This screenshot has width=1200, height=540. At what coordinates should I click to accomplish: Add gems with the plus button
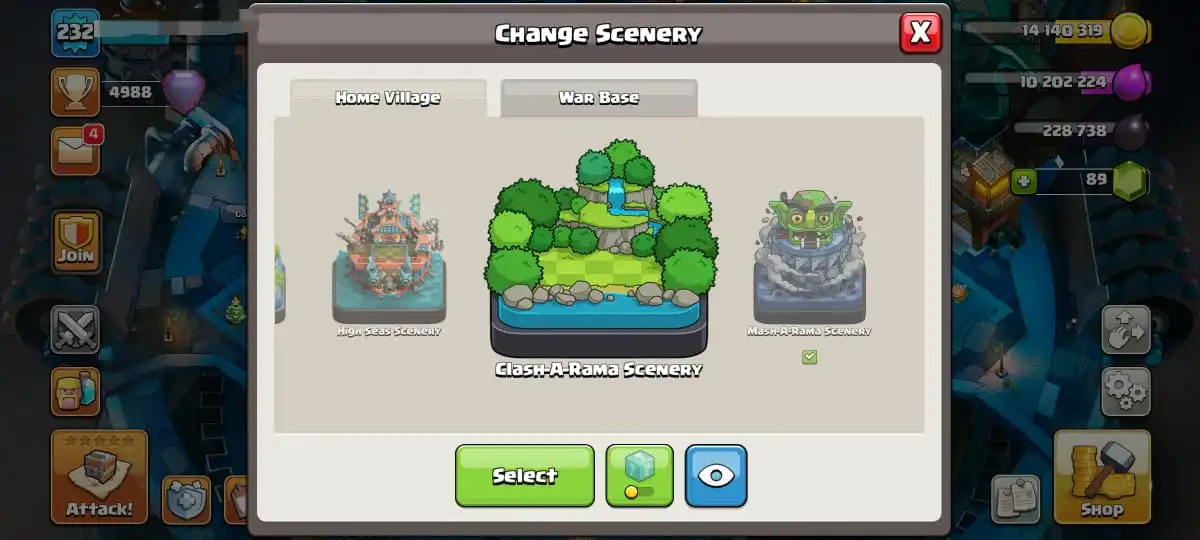tap(1022, 181)
